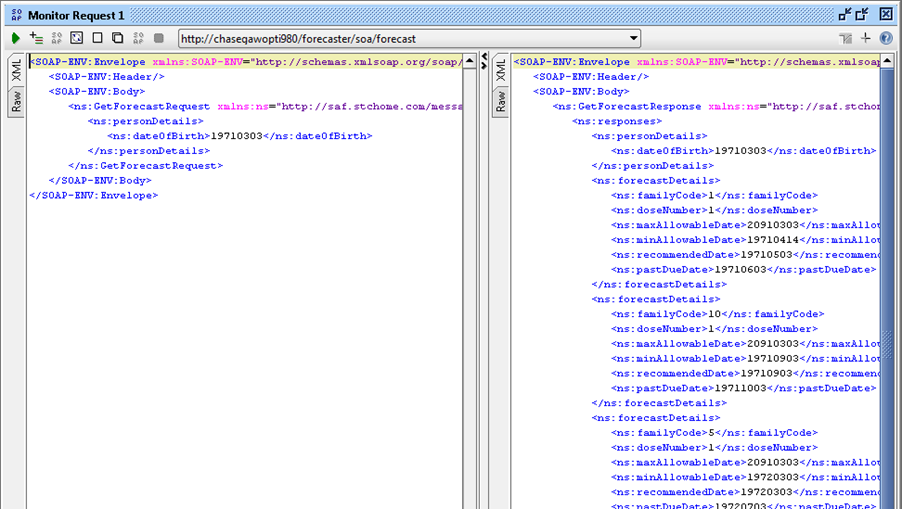
Task: Cancel the request with the grey stop icon
Action: pyautogui.click(x=159, y=39)
